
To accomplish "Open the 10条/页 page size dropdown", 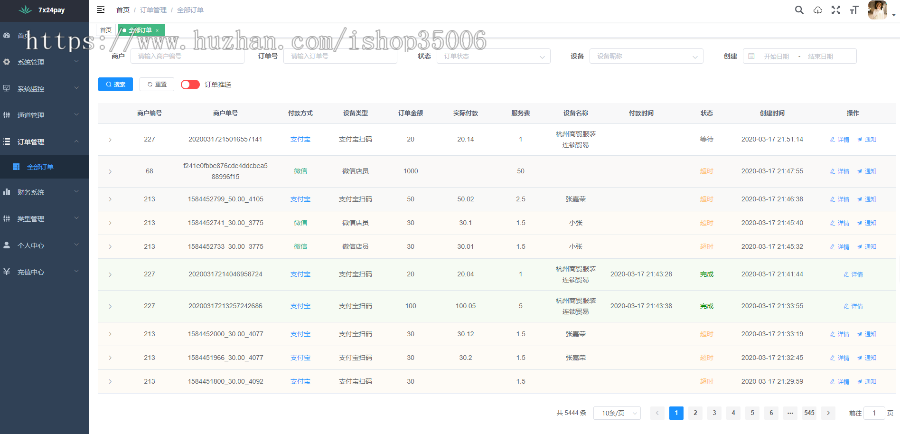I will click(617, 413).
